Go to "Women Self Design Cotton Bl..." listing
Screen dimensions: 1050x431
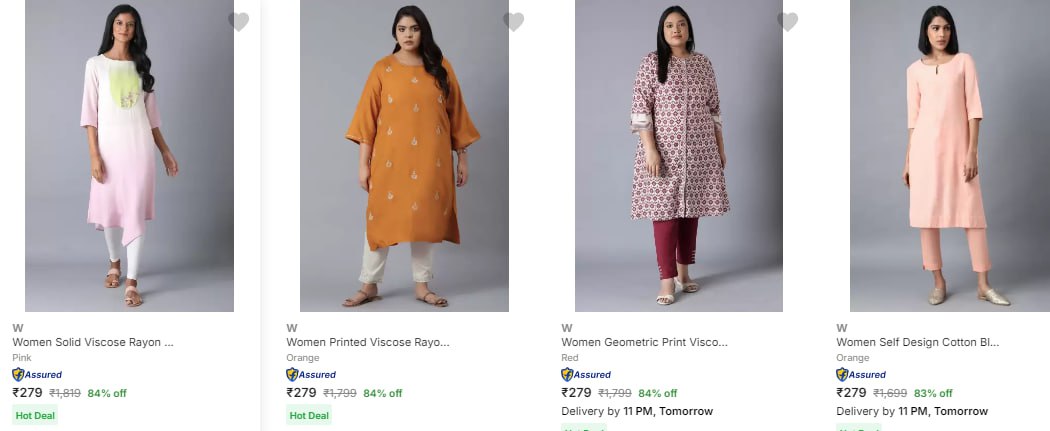click(x=917, y=342)
